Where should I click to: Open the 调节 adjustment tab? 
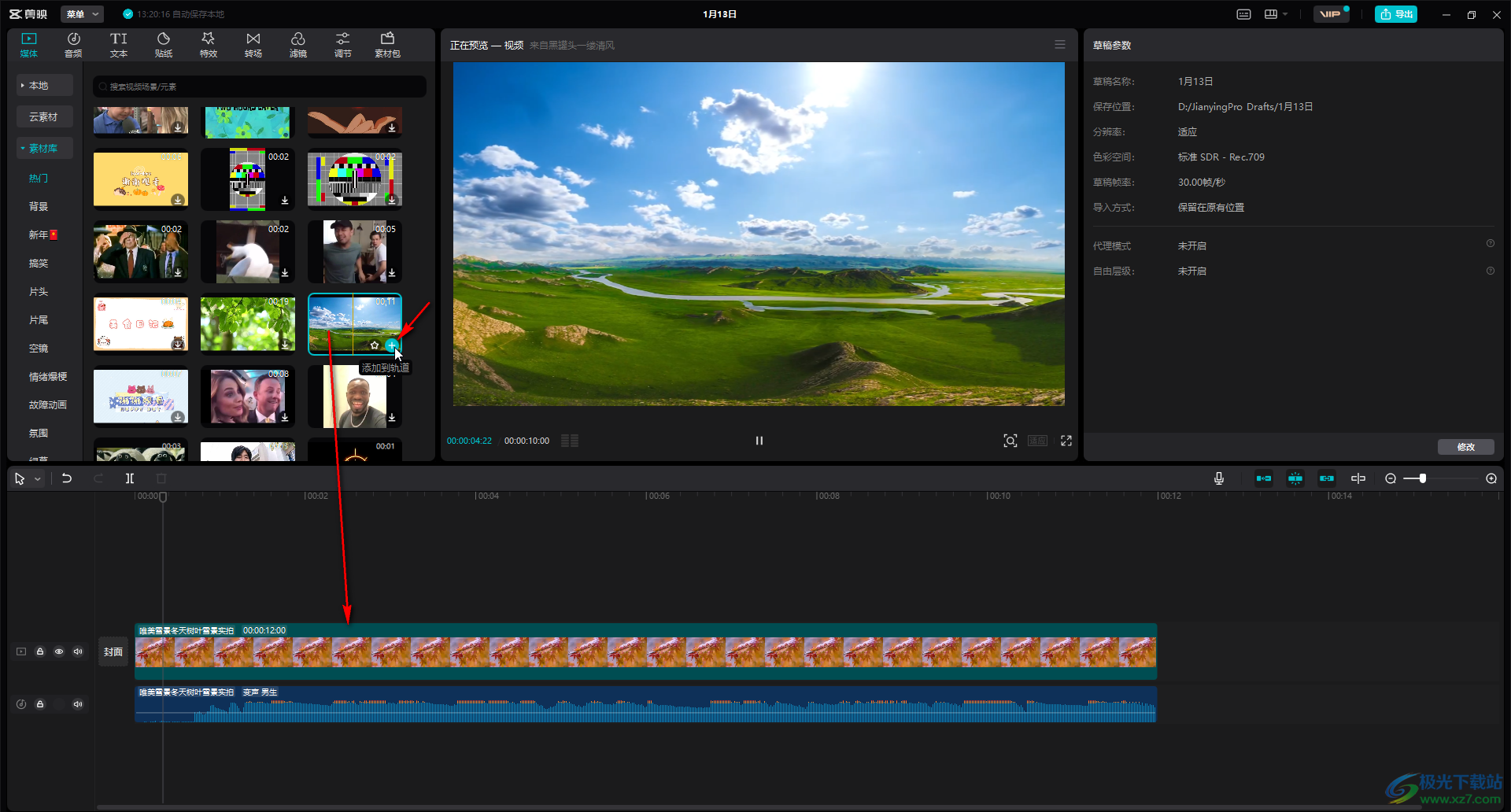point(342,45)
